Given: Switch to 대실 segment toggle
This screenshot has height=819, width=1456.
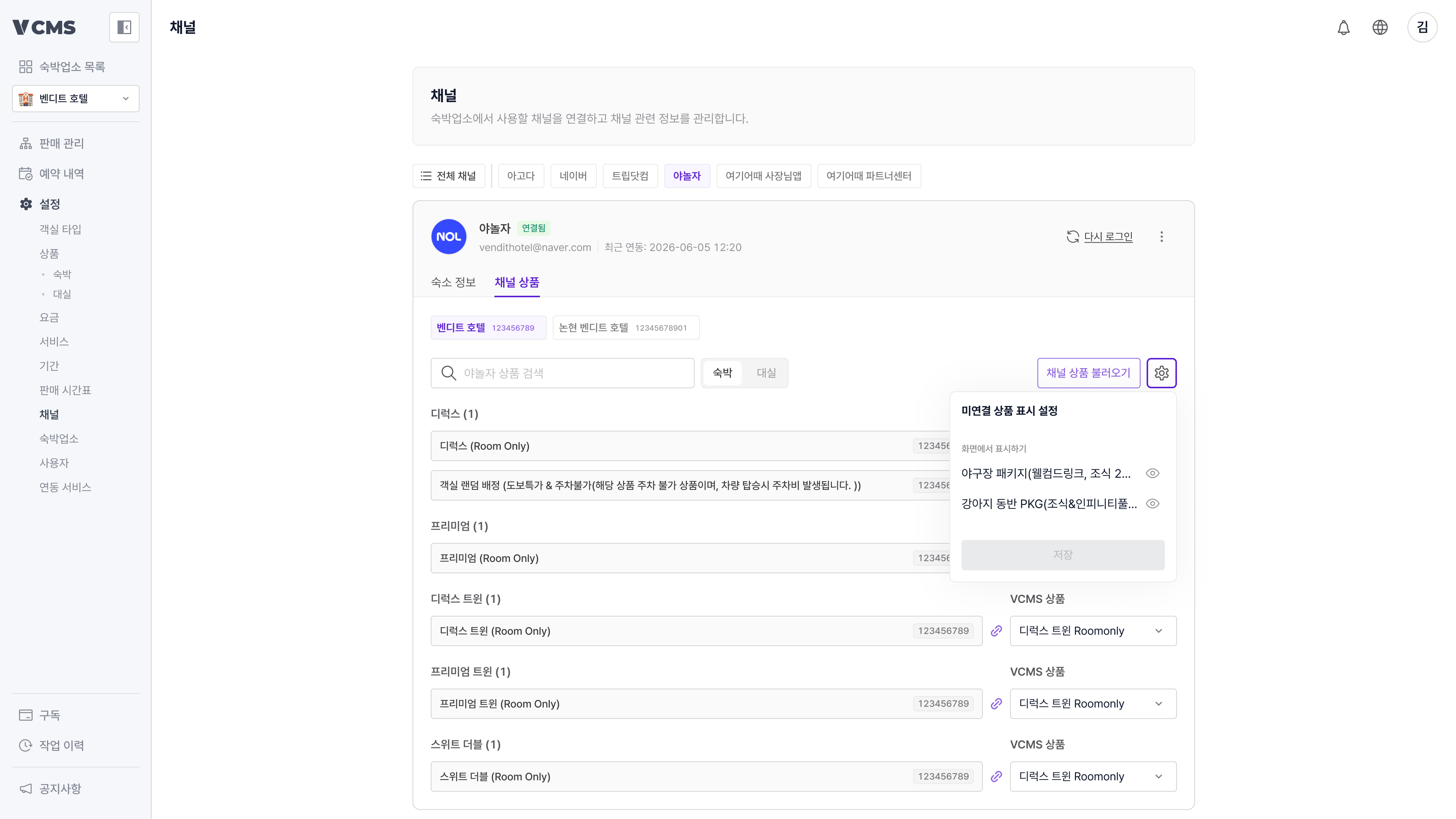Looking at the screenshot, I should pyautogui.click(x=766, y=373).
